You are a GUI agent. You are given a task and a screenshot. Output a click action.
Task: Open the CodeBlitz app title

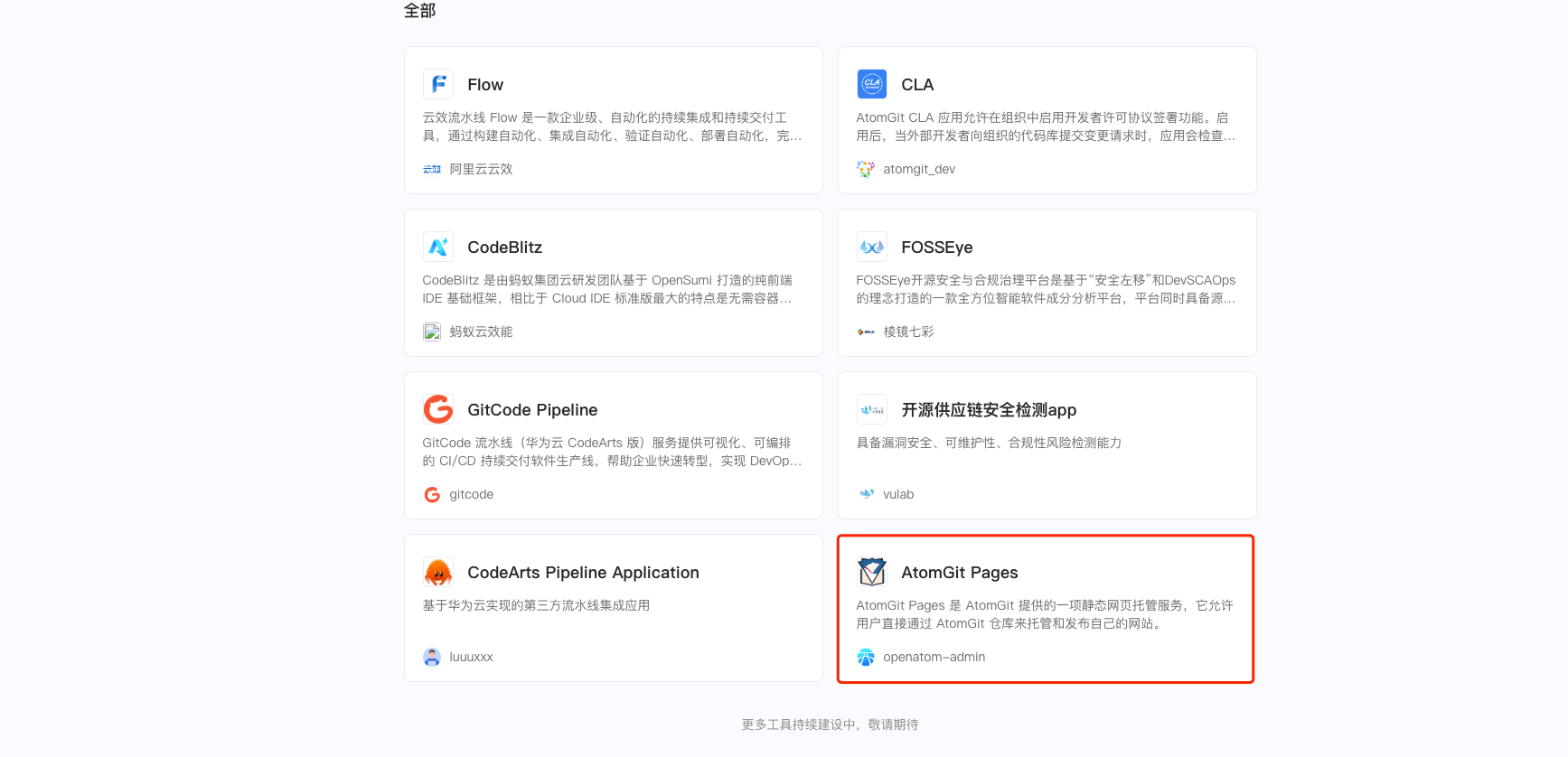[x=505, y=248]
